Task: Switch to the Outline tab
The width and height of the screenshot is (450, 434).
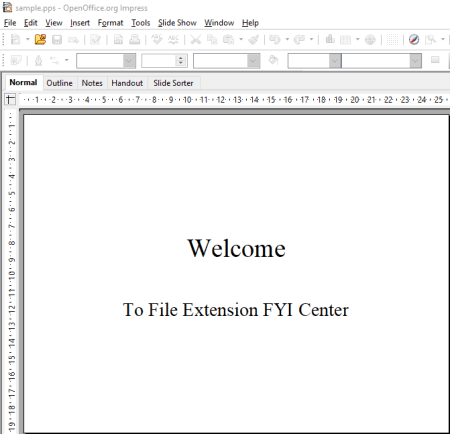Action: pos(59,83)
